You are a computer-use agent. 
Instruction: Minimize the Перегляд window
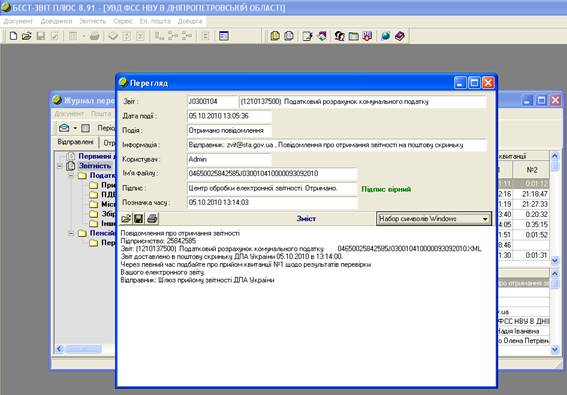pos(460,83)
